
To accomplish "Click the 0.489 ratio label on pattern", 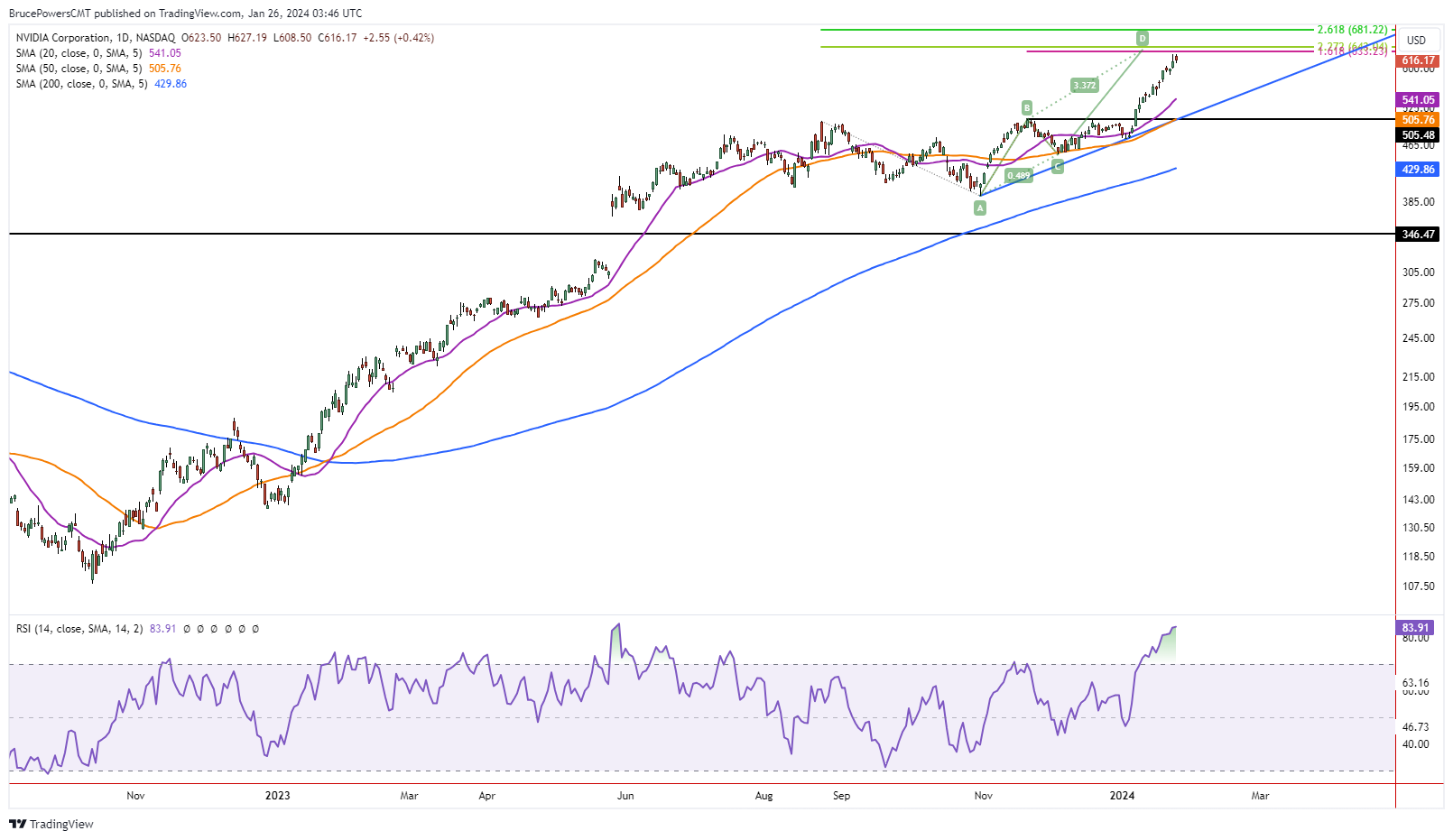I will [1019, 176].
